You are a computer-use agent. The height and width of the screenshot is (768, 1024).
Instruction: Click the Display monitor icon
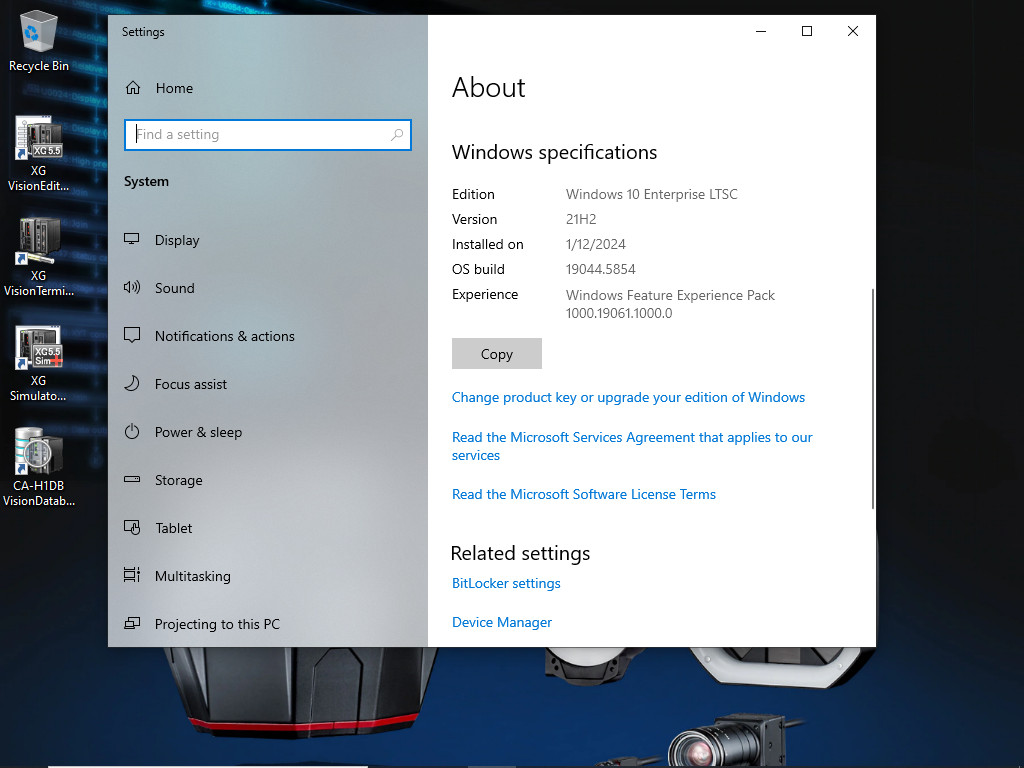(x=132, y=240)
